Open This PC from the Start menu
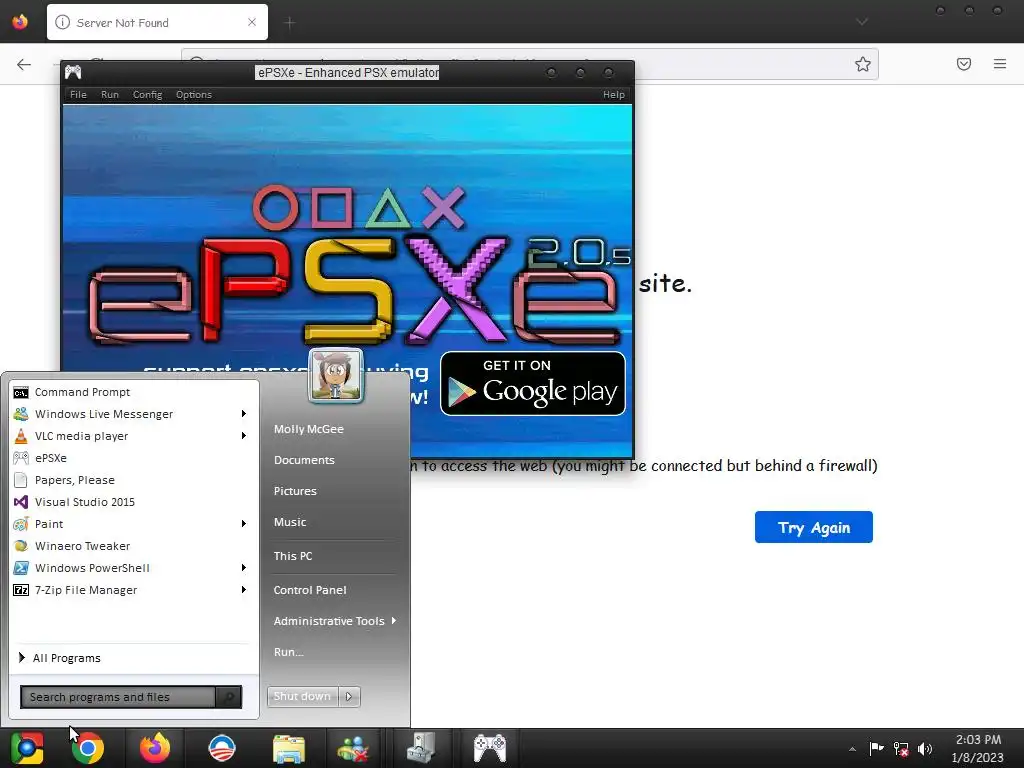The image size is (1024, 768). pyautogui.click(x=293, y=556)
